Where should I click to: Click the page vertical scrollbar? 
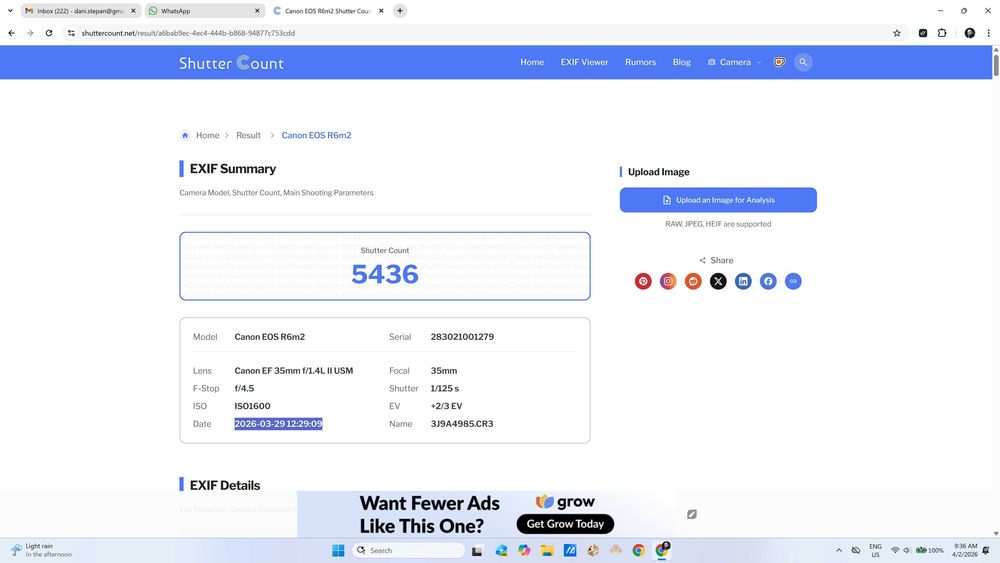[996, 64]
